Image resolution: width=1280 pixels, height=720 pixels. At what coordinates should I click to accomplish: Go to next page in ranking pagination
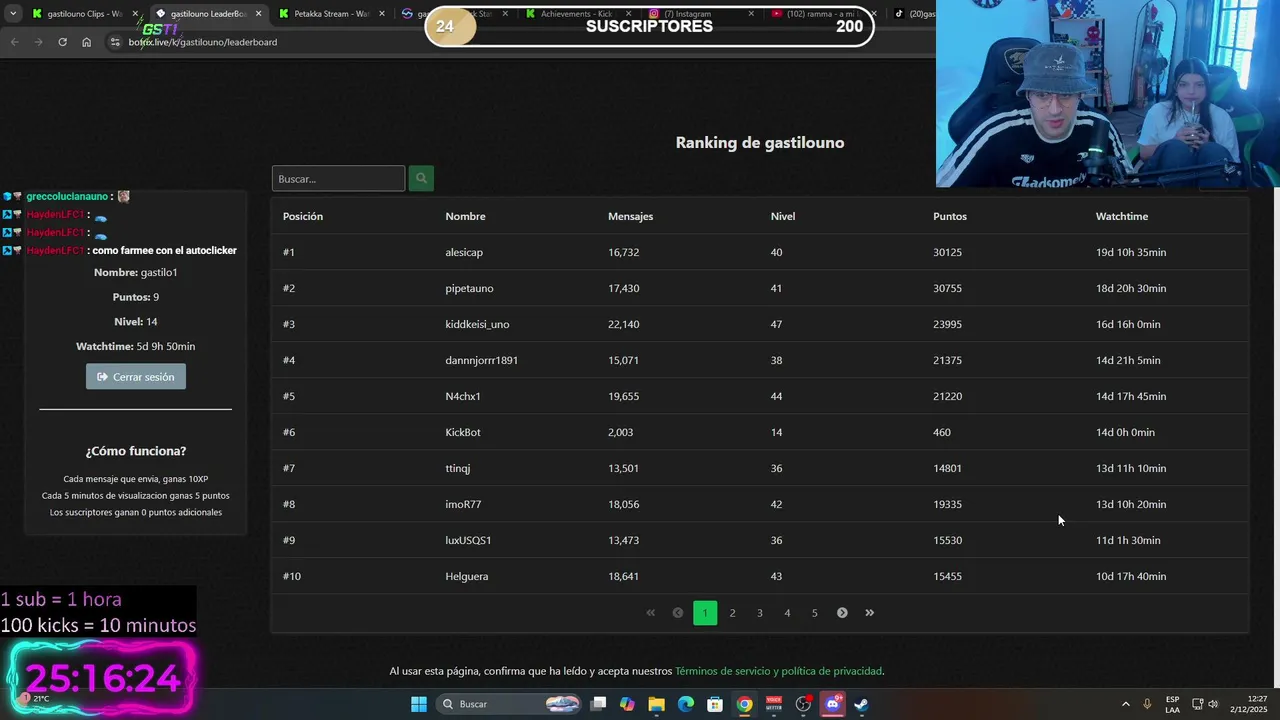[842, 613]
